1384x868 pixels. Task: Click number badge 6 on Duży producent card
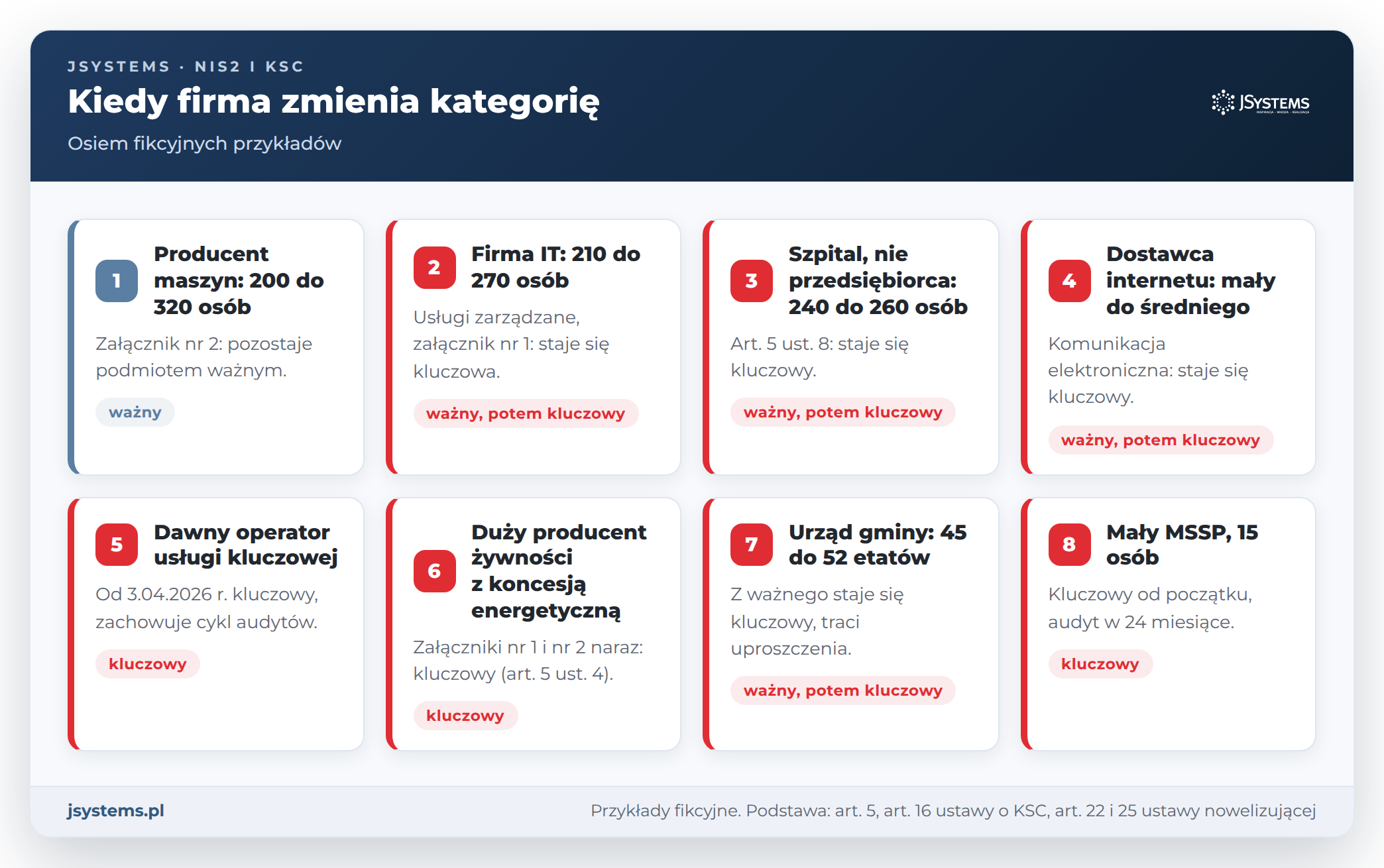click(x=434, y=571)
